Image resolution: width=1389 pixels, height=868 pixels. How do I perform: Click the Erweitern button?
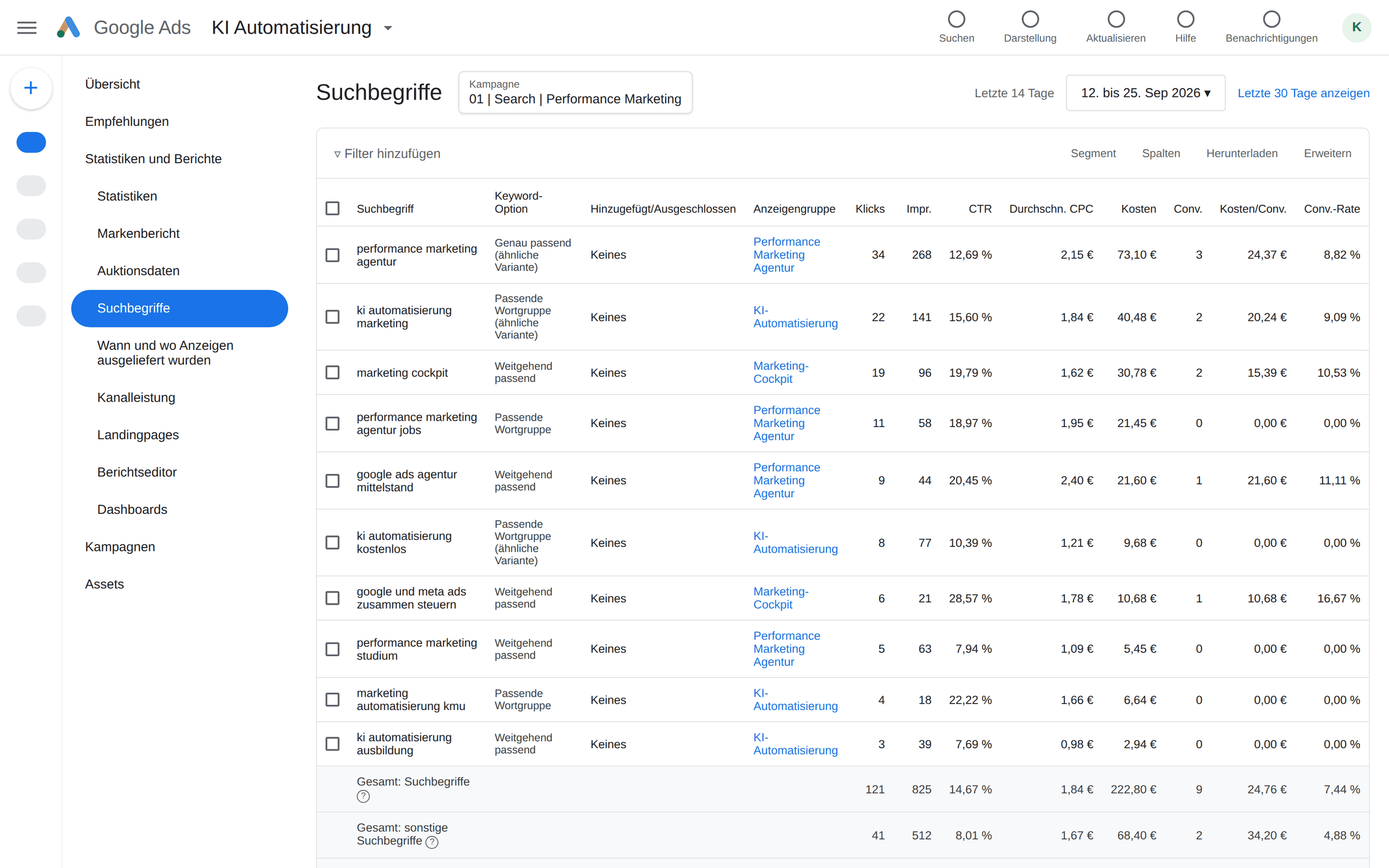coord(1327,153)
